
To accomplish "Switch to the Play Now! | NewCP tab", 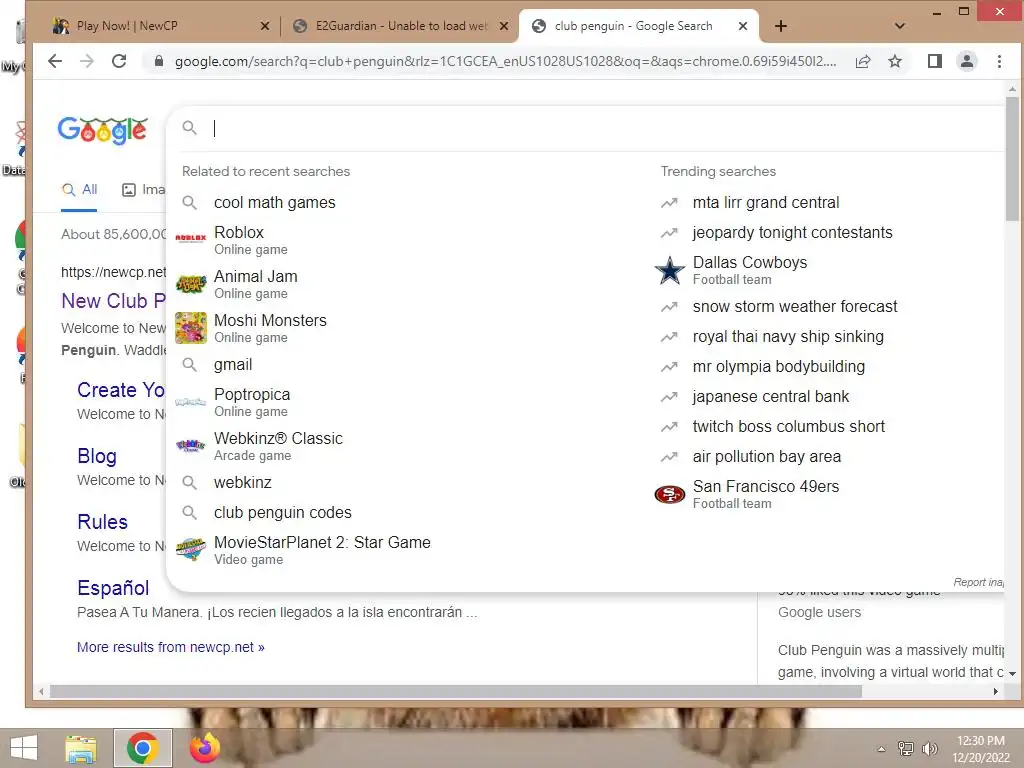I will coord(160,26).
